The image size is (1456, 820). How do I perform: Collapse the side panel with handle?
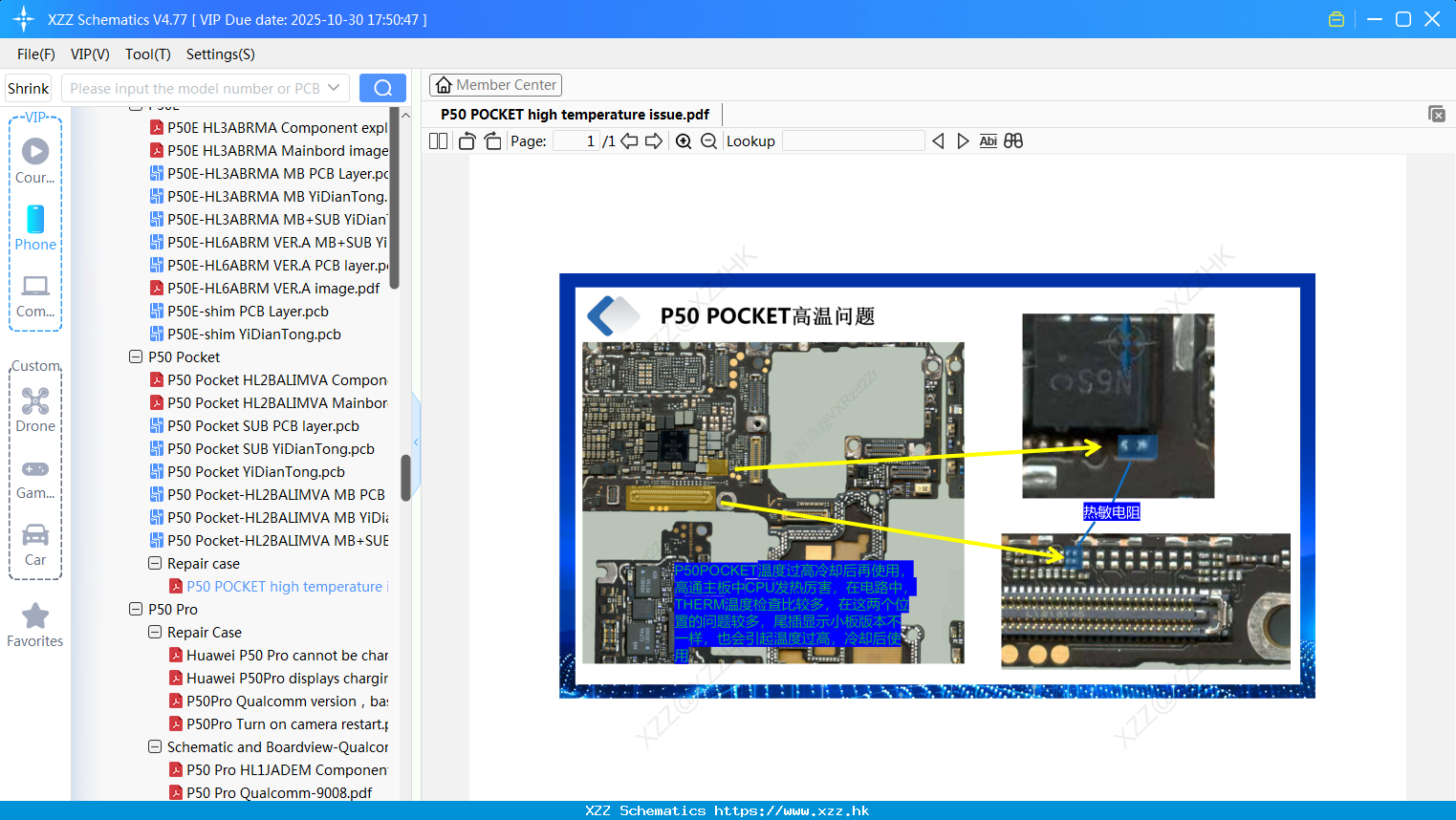[x=416, y=442]
